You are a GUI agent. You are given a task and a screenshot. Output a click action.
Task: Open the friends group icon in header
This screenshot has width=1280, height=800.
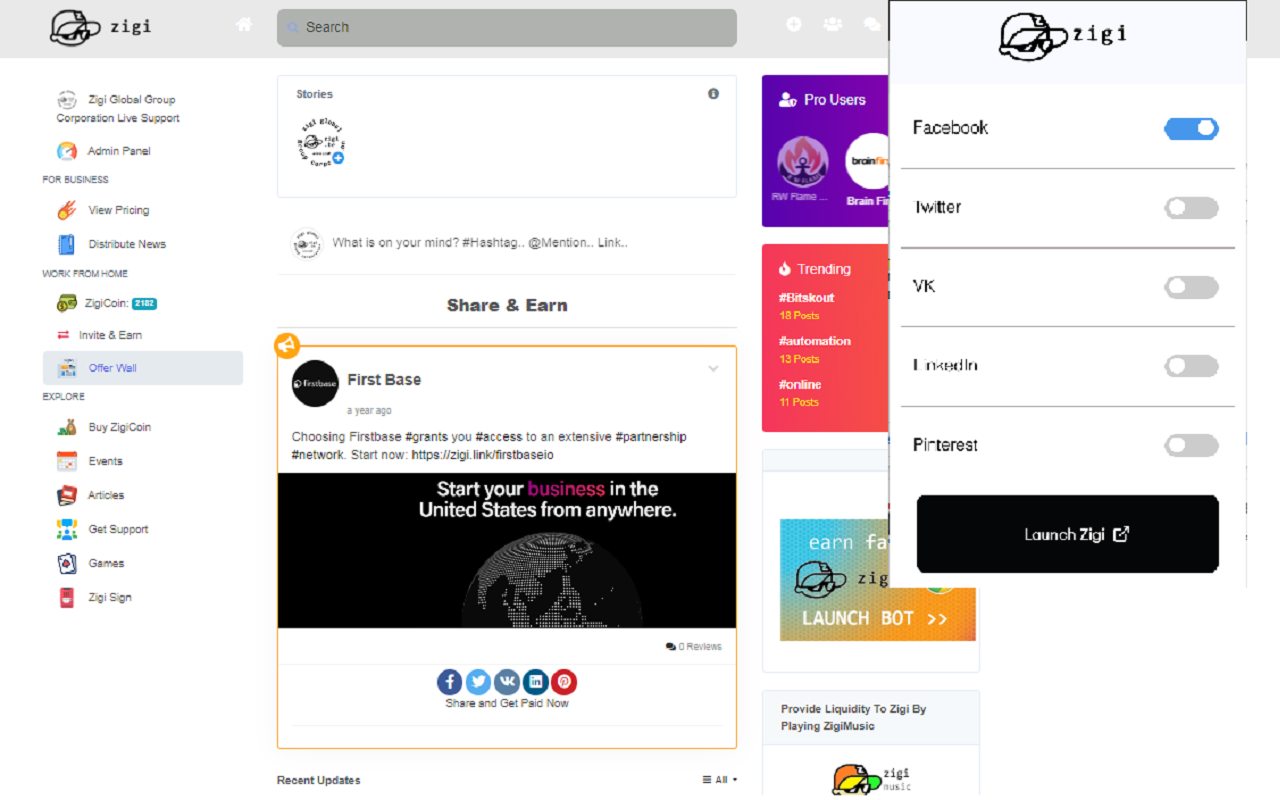coord(832,24)
